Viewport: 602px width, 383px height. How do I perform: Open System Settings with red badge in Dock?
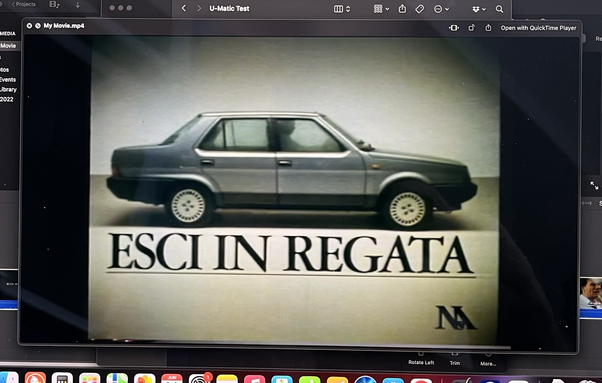(199, 379)
